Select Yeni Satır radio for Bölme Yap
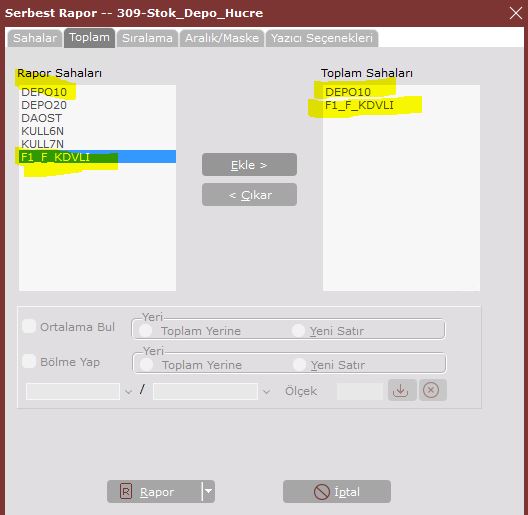Viewport: 528px width, 515px height. click(x=299, y=364)
